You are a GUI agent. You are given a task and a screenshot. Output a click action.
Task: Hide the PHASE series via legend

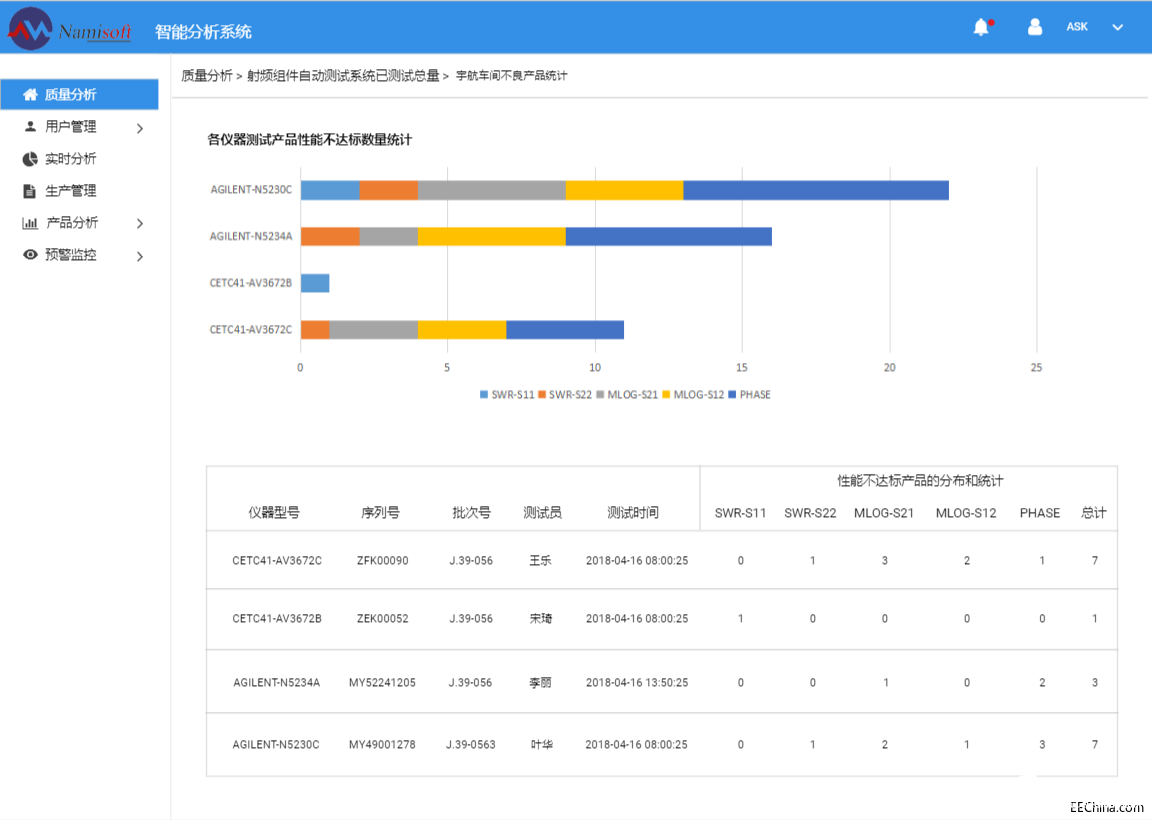(x=749, y=395)
